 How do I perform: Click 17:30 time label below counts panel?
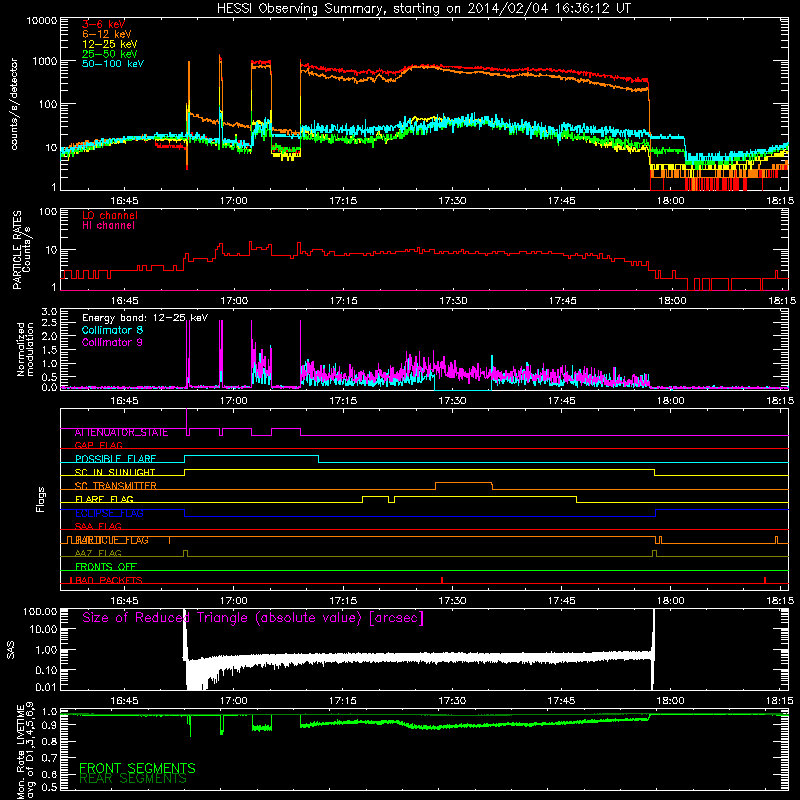[x=452, y=201]
